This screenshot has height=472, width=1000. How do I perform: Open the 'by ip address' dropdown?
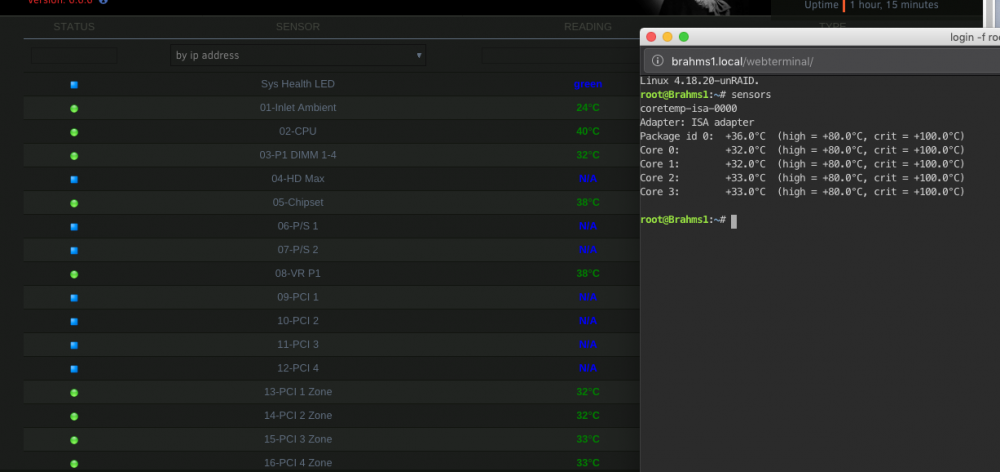[298, 55]
